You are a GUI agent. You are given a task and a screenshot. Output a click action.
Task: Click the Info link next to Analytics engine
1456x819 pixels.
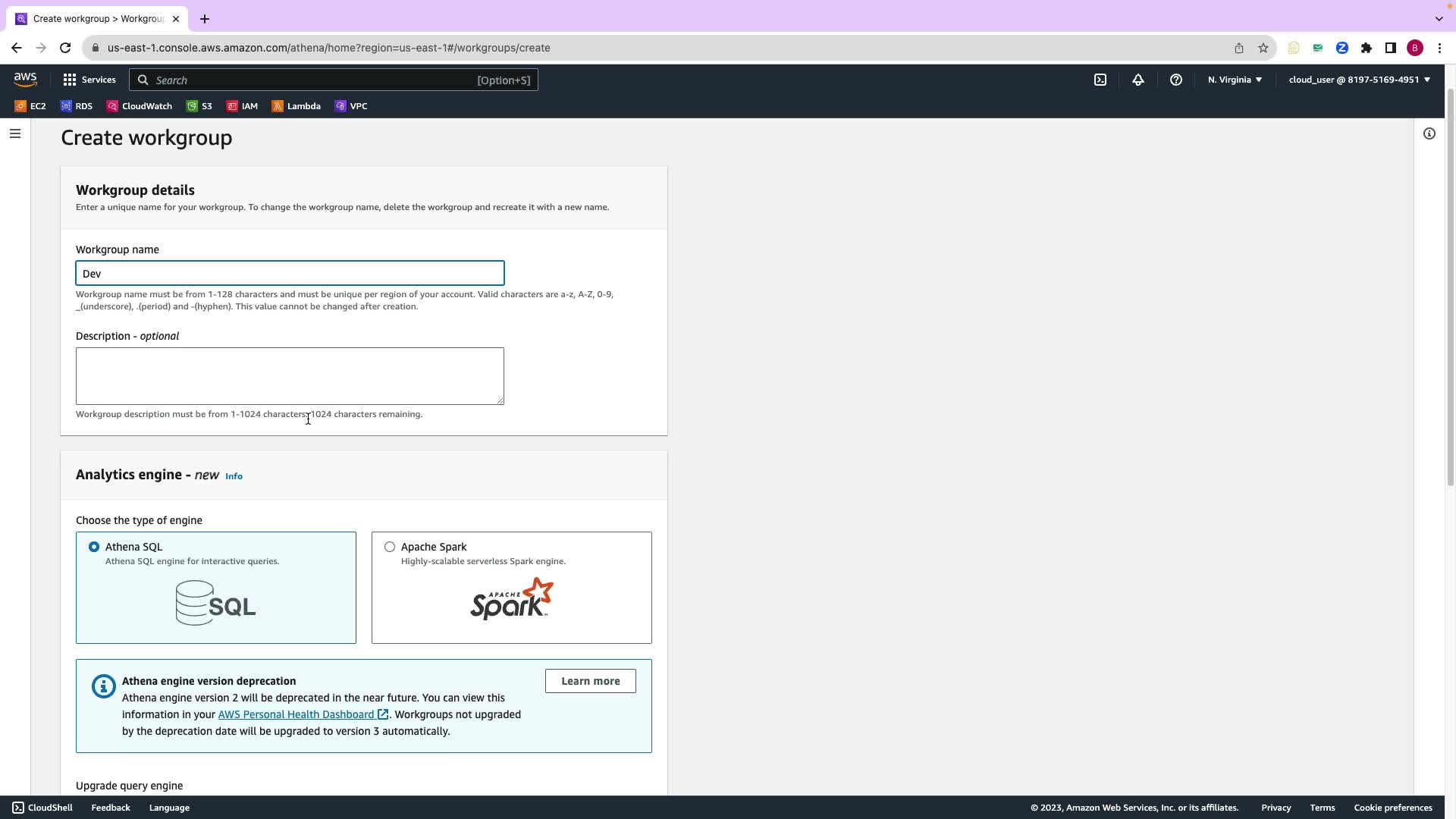(234, 476)
